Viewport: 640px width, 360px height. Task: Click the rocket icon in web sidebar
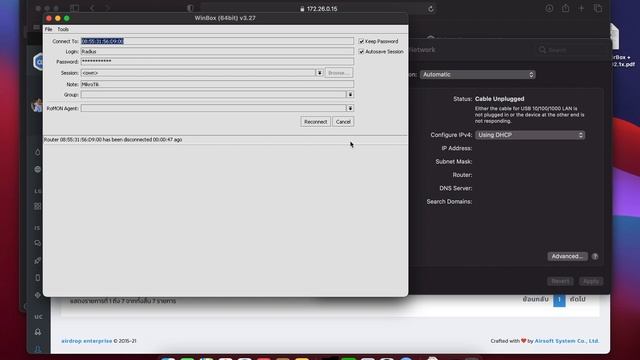coord(38,260)
